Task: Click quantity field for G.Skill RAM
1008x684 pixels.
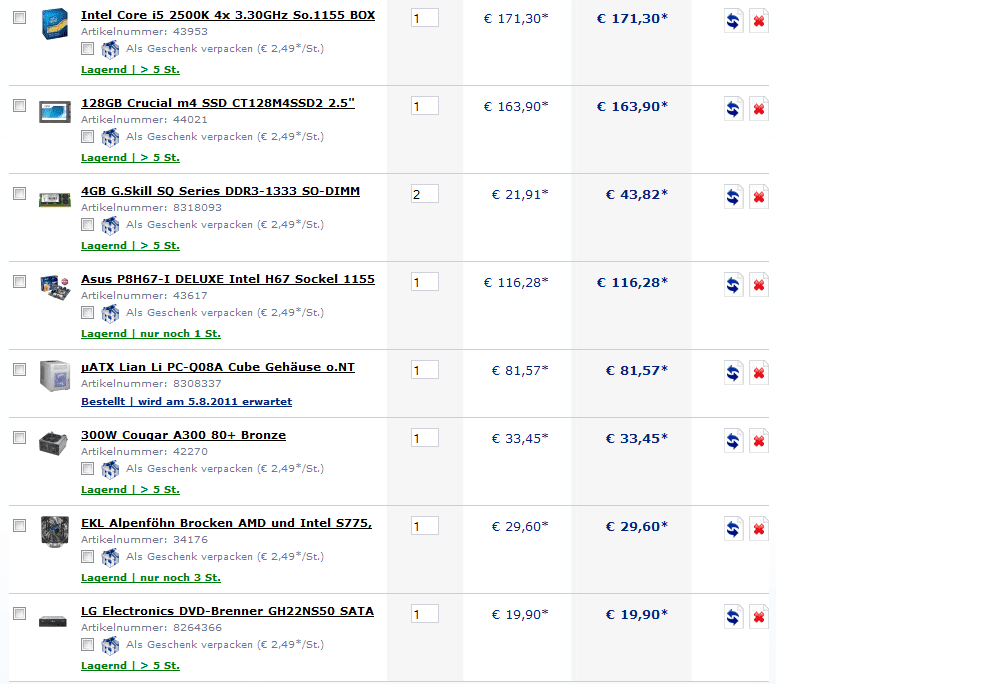Action: (424, 194)
